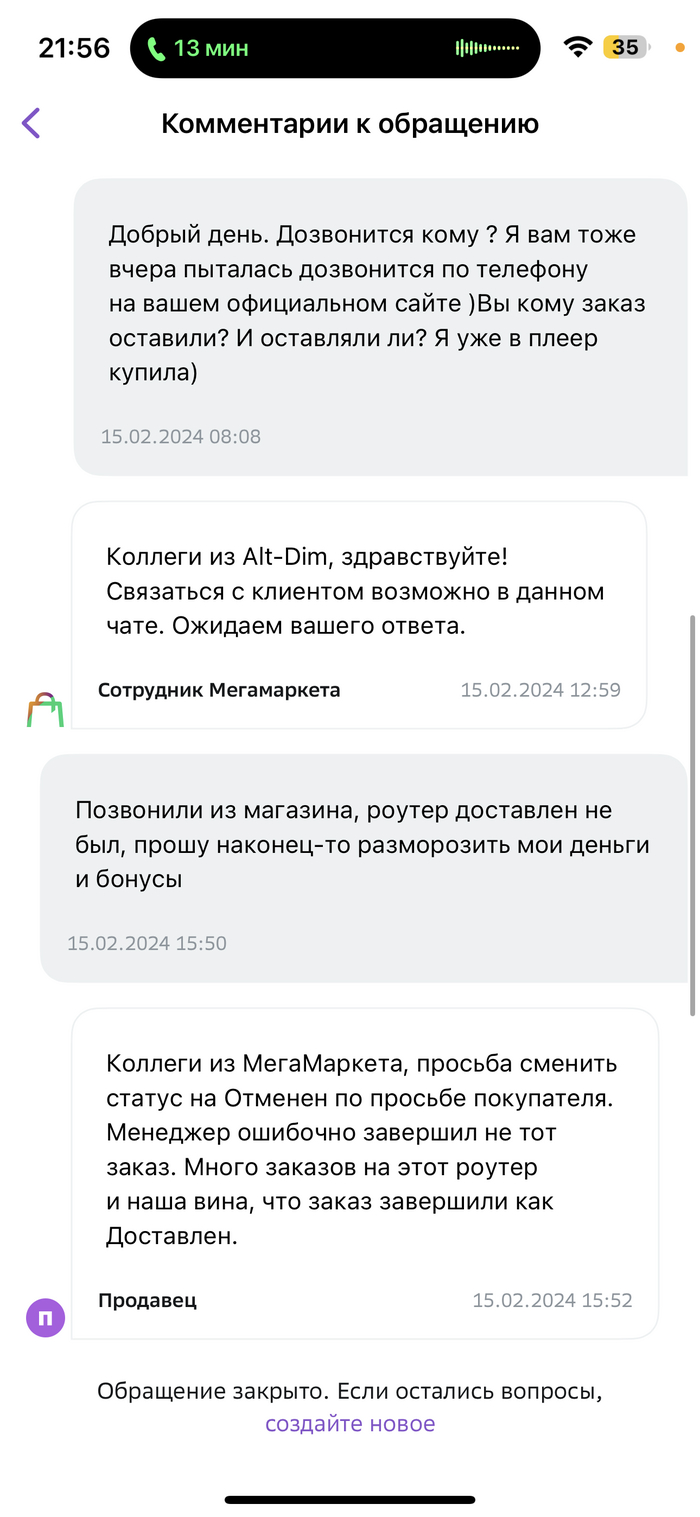
Task: Tap the audio waveform call indicator
Action: [487, 48]
